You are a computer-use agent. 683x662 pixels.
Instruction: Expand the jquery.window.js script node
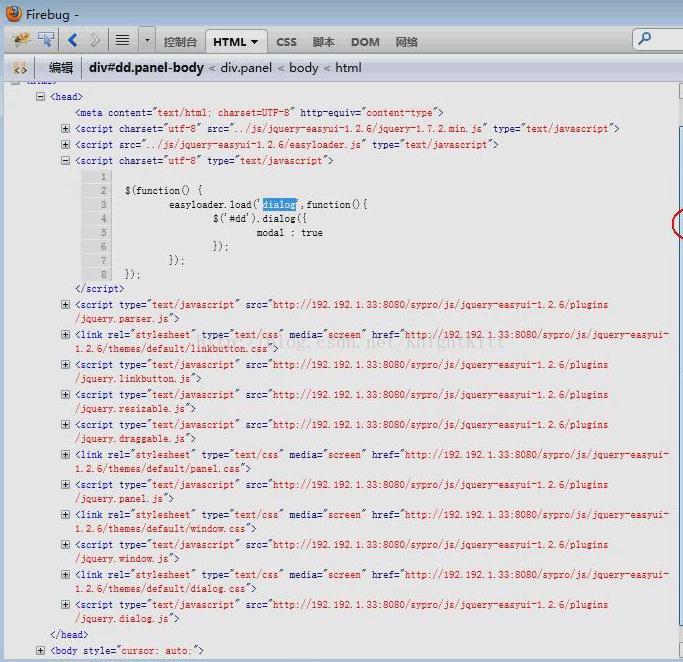[65, 545]
